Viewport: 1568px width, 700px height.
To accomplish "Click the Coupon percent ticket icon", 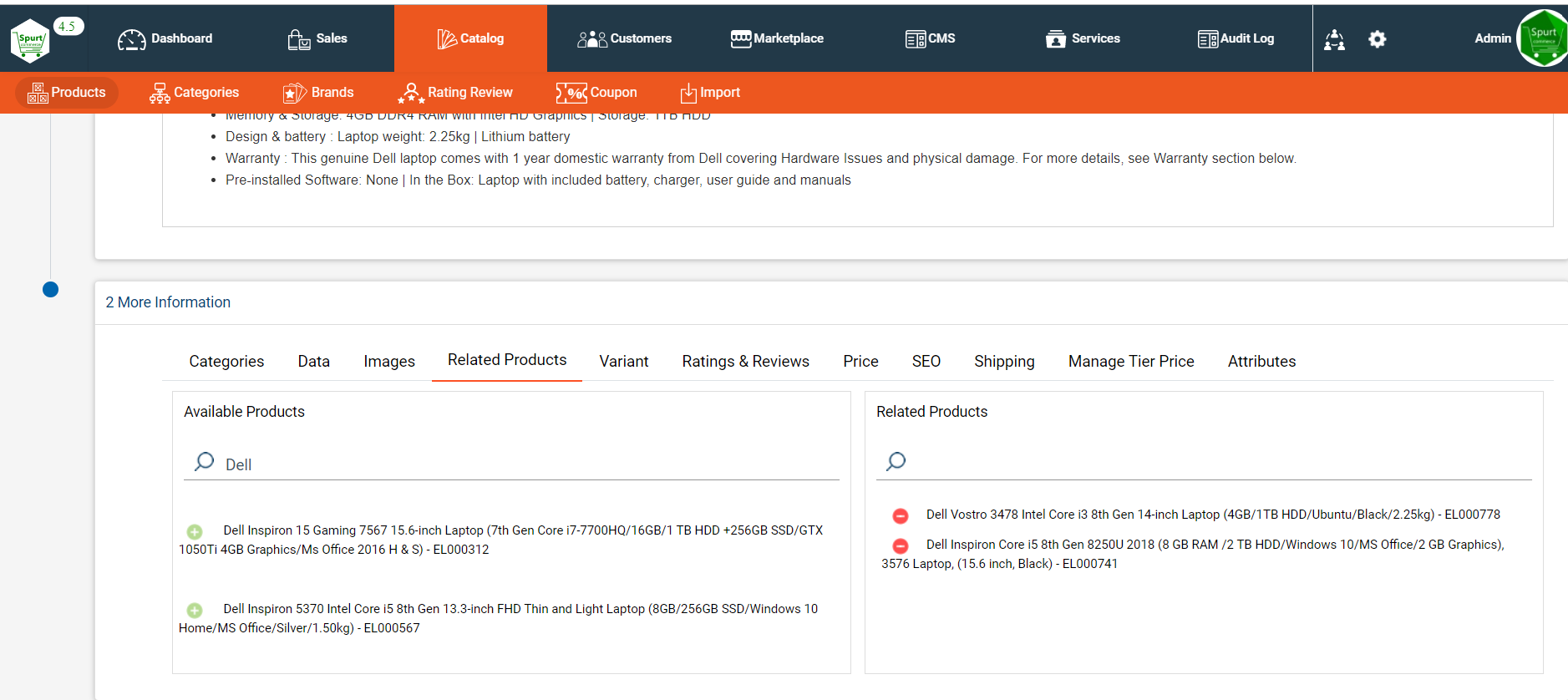I will point(571,93).
